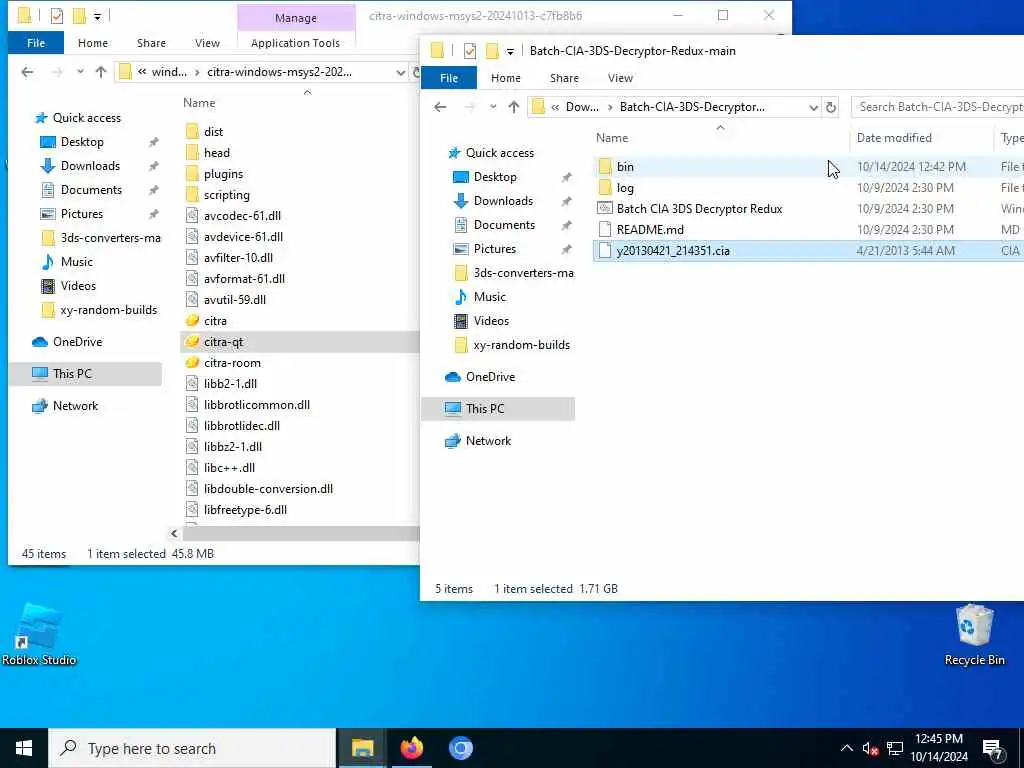Open View ribbon tab in Citra window
The image size is (1024, 768).
(207, 43)
